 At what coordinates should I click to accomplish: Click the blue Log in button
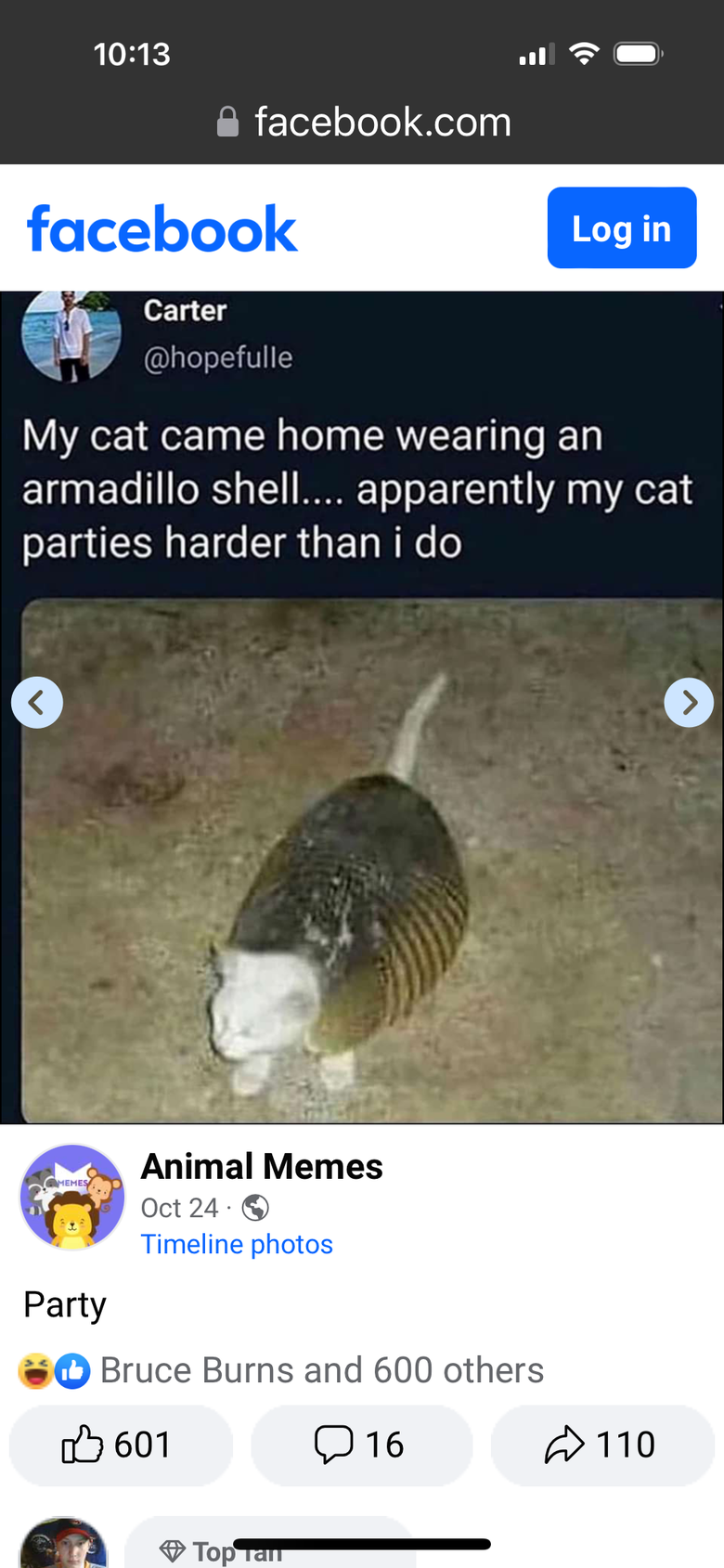622,228
